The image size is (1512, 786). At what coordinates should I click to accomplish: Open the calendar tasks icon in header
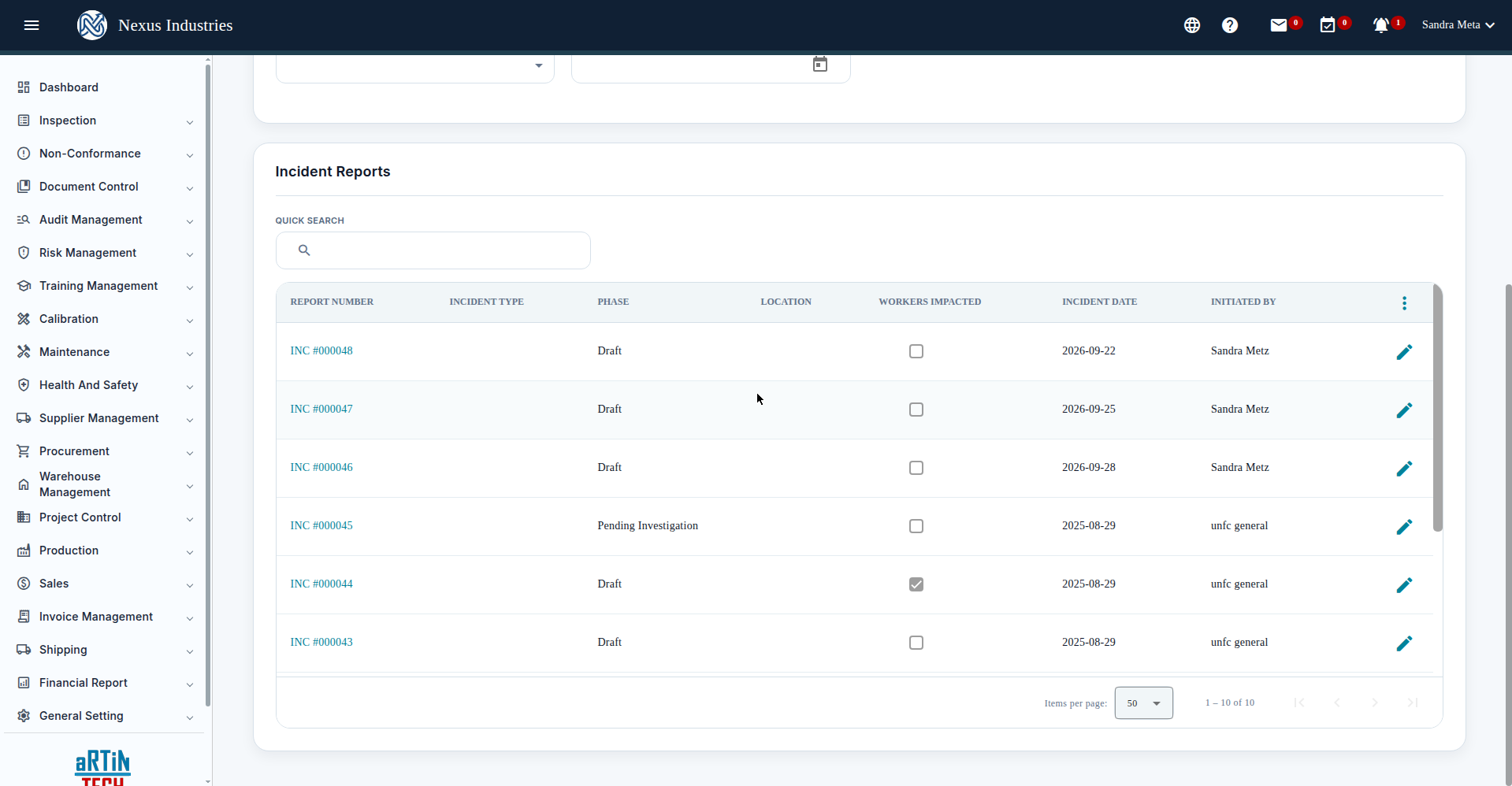[x=1328, y=25]
